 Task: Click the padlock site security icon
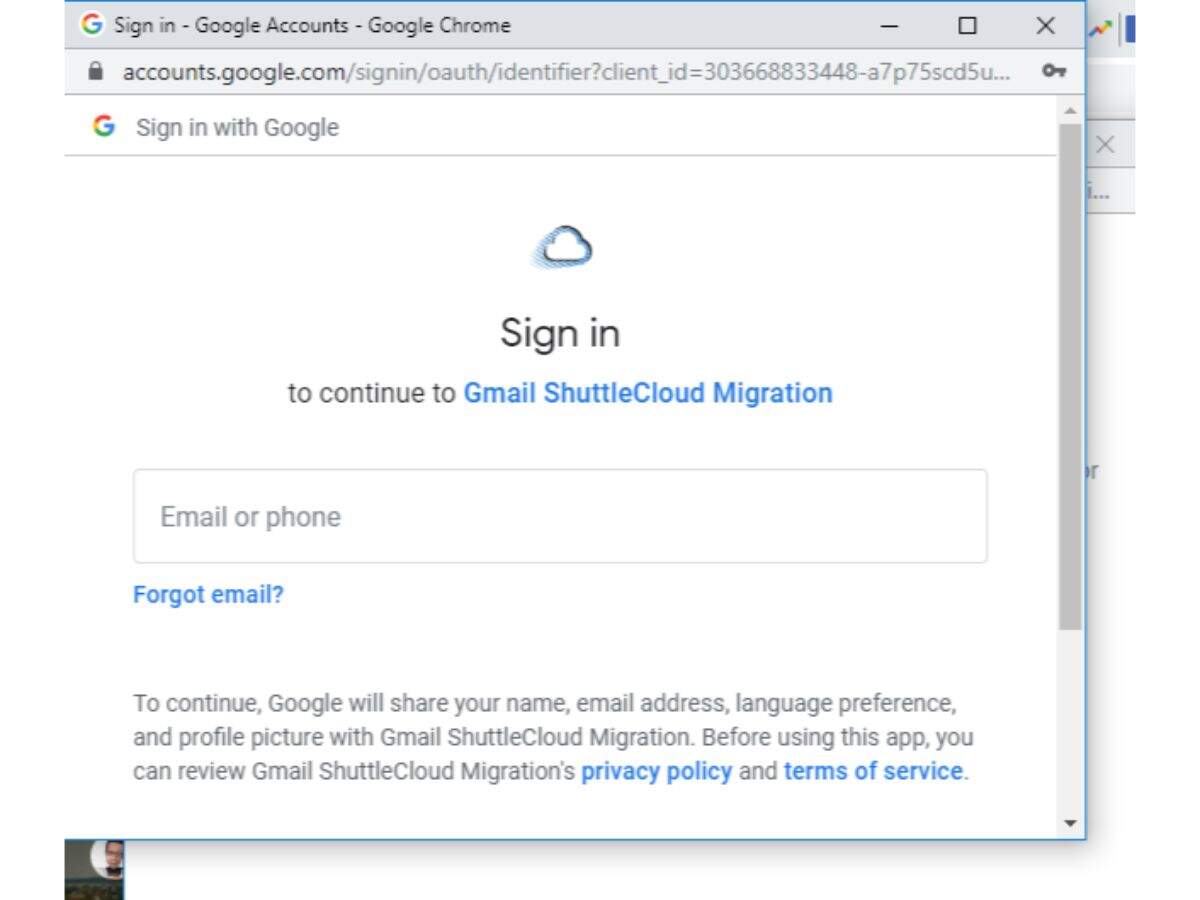point(96,72)
